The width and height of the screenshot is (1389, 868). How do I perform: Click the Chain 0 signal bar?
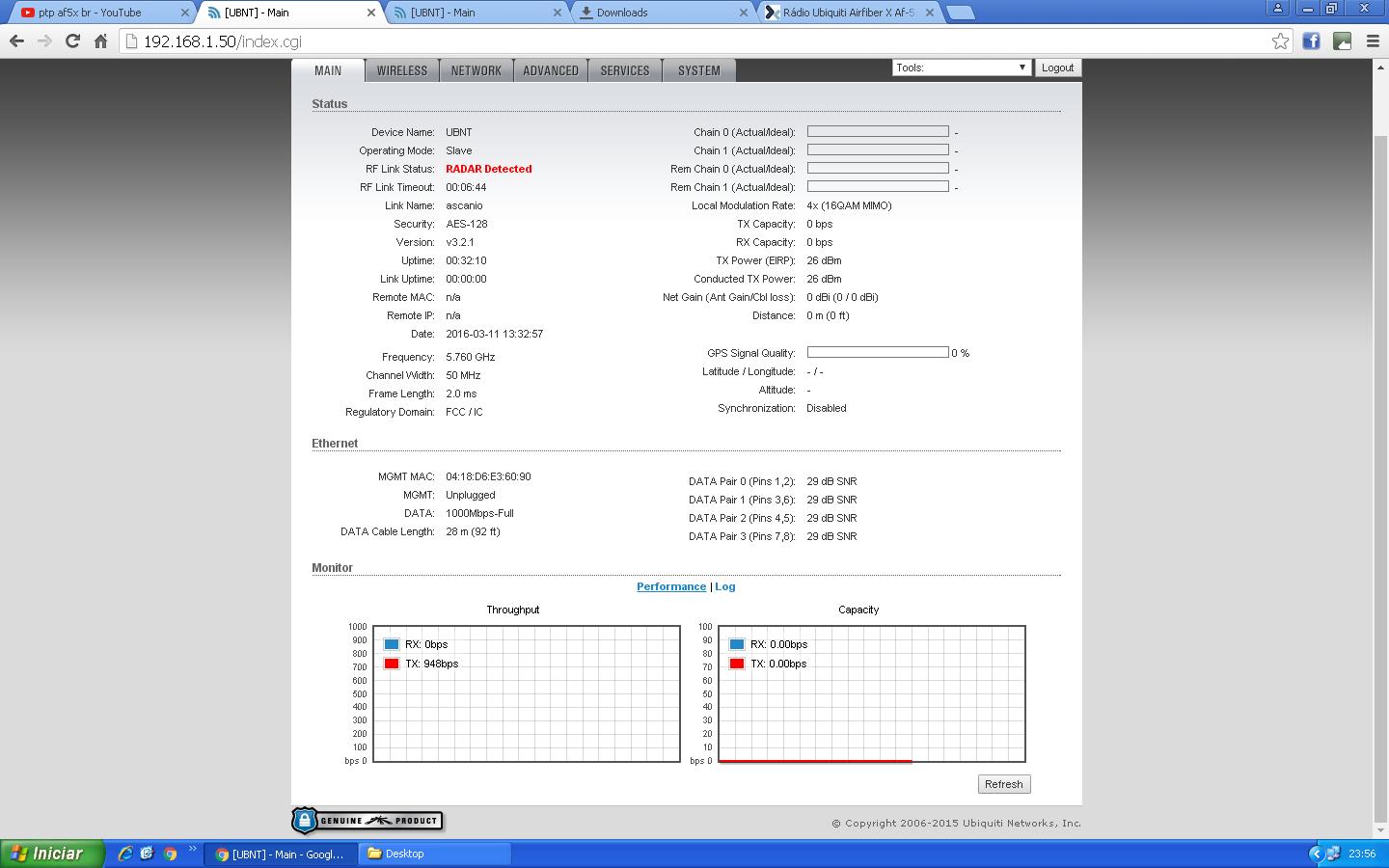click(x=878, y=131)
